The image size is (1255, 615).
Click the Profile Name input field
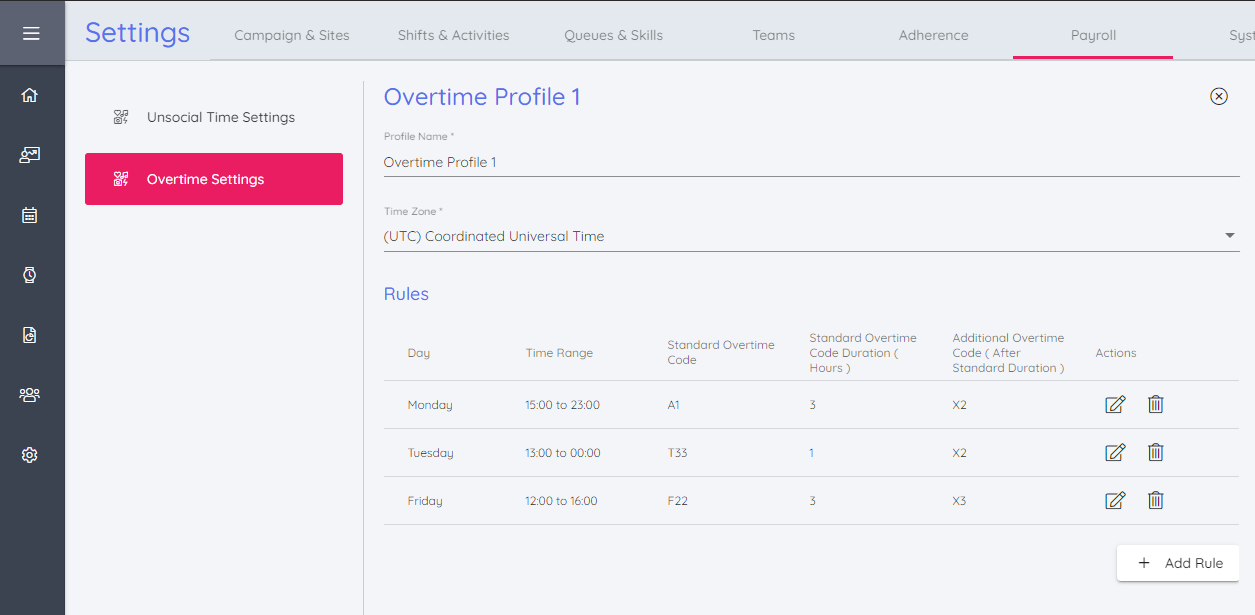coord(810,162)
